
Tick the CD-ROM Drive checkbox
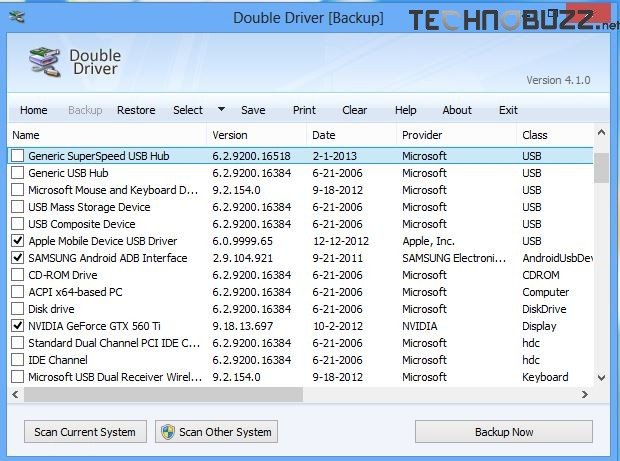click(17, 275)
